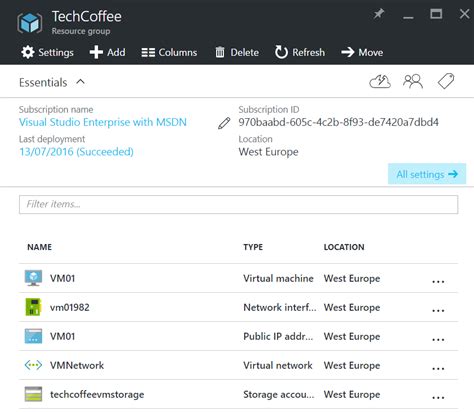Open the VM01 virtual machine row name

tap(62, 278)
